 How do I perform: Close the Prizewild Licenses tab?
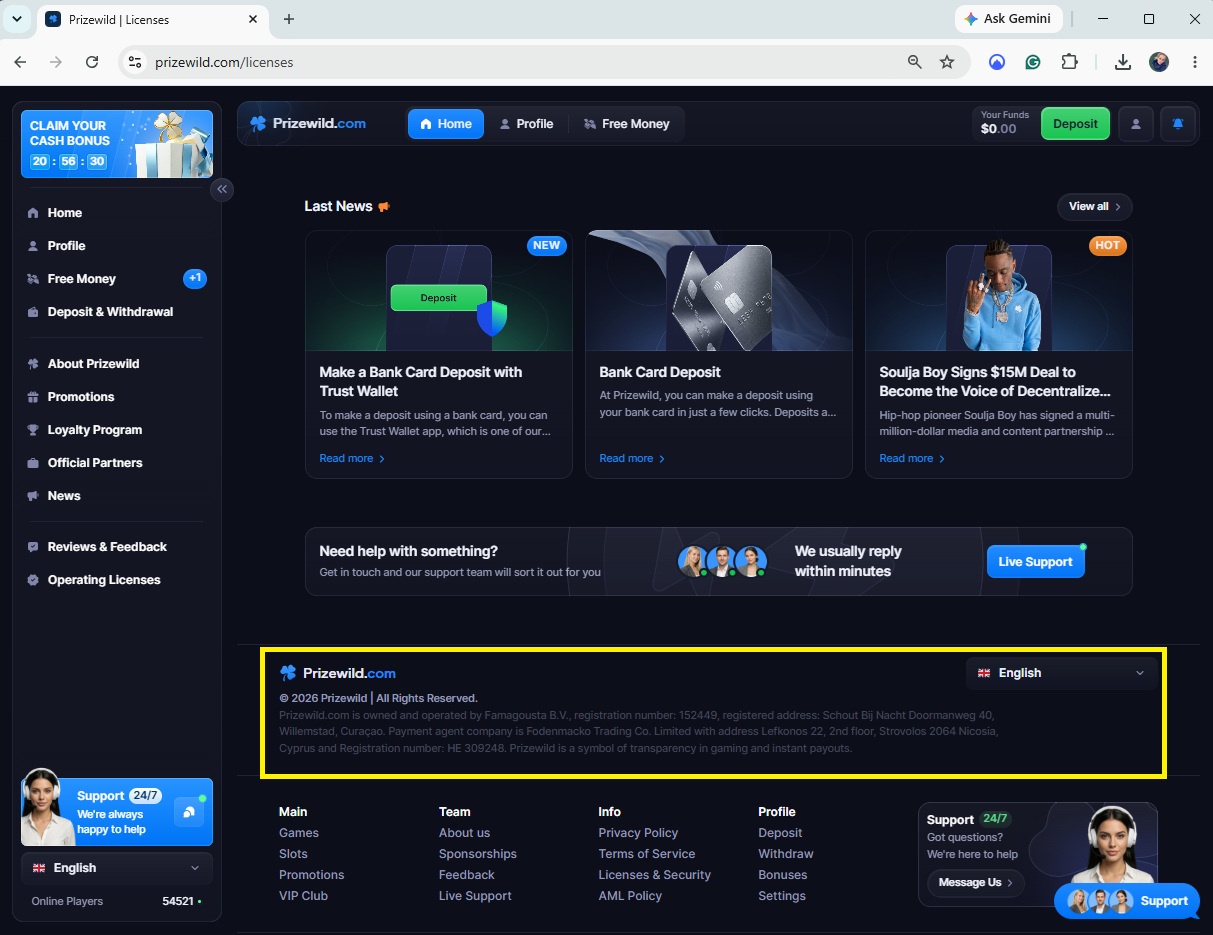tap(253, 19)
